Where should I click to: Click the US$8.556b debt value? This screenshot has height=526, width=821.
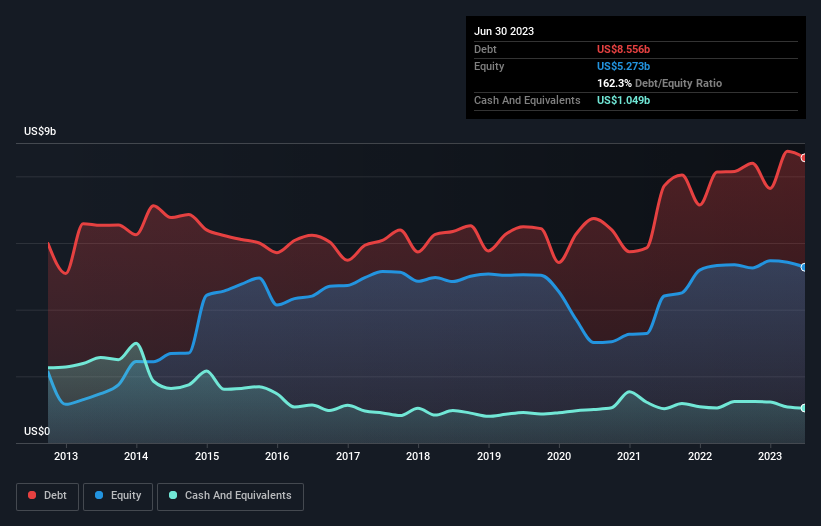(623, 49)
